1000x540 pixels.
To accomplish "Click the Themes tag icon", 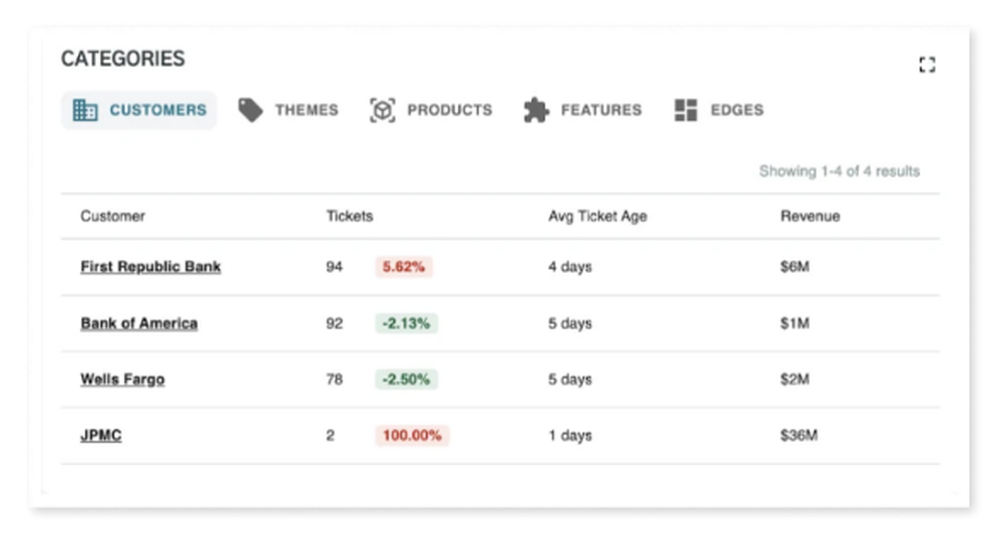I will click(251, 110).
